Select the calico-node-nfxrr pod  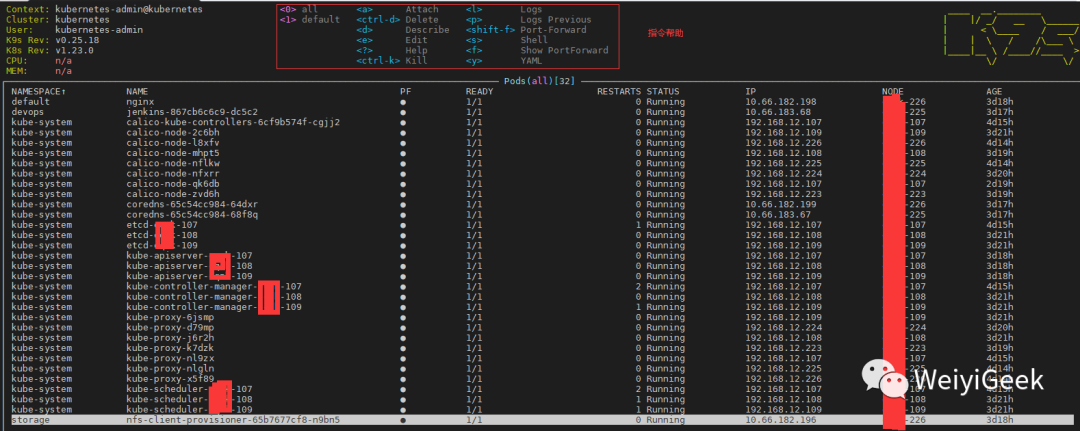tap(173, 174)
